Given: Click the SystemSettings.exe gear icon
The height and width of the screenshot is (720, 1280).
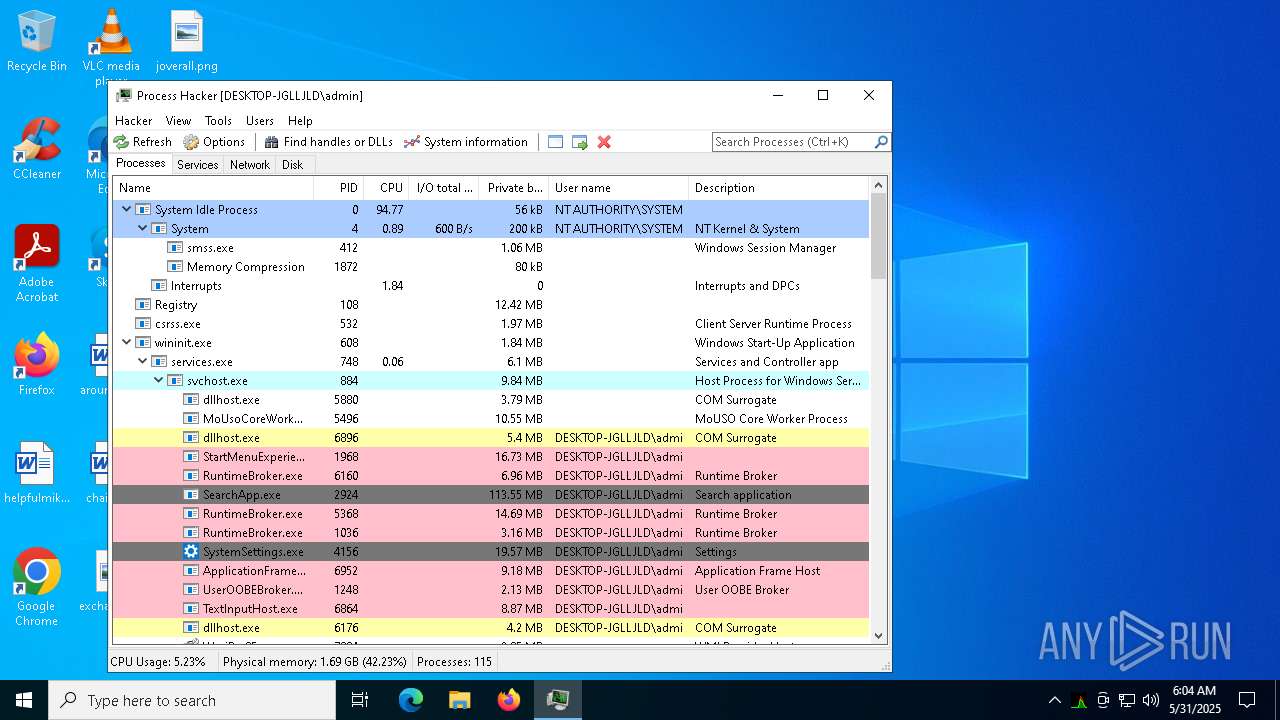Looking at the screenshot, I should [191, 552].
